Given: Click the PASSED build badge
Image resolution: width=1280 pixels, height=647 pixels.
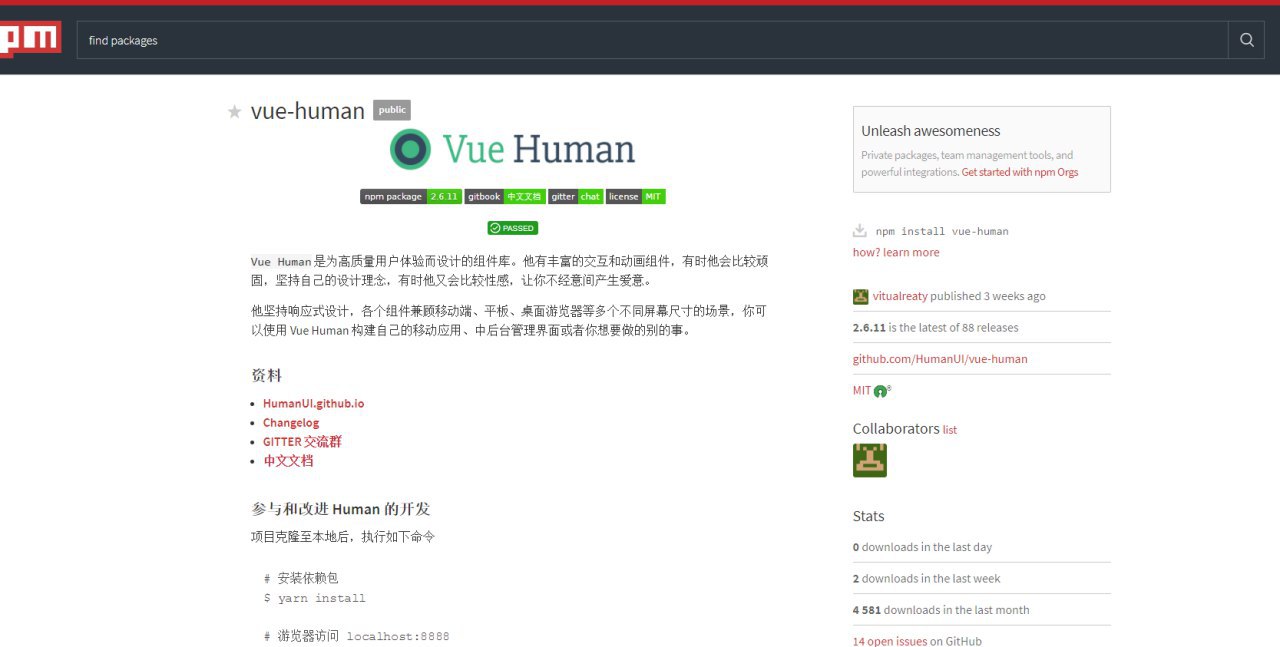Looking at the screenshot, I should (x=512, y=228).
